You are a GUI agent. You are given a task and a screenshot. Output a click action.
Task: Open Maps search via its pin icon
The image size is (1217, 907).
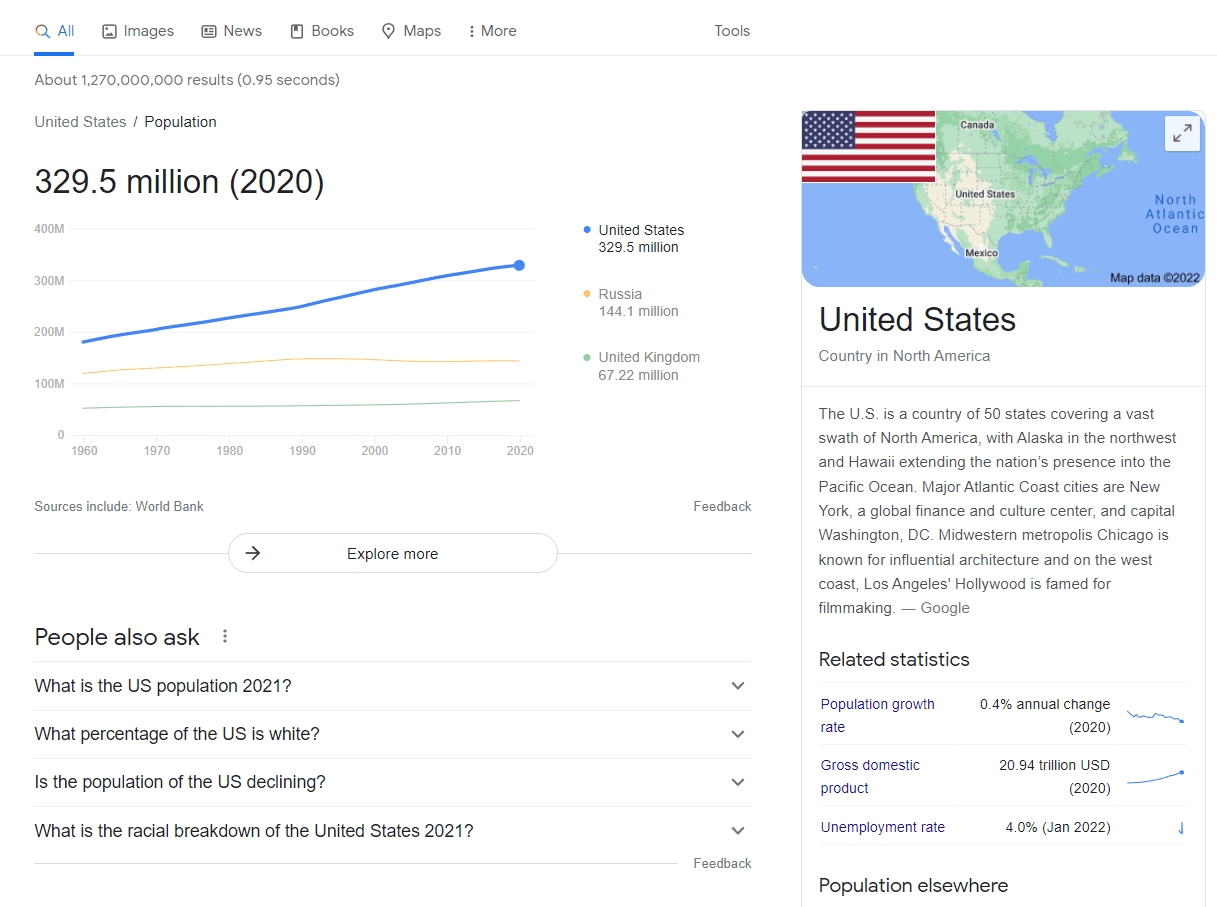click(x=388, y=31)
